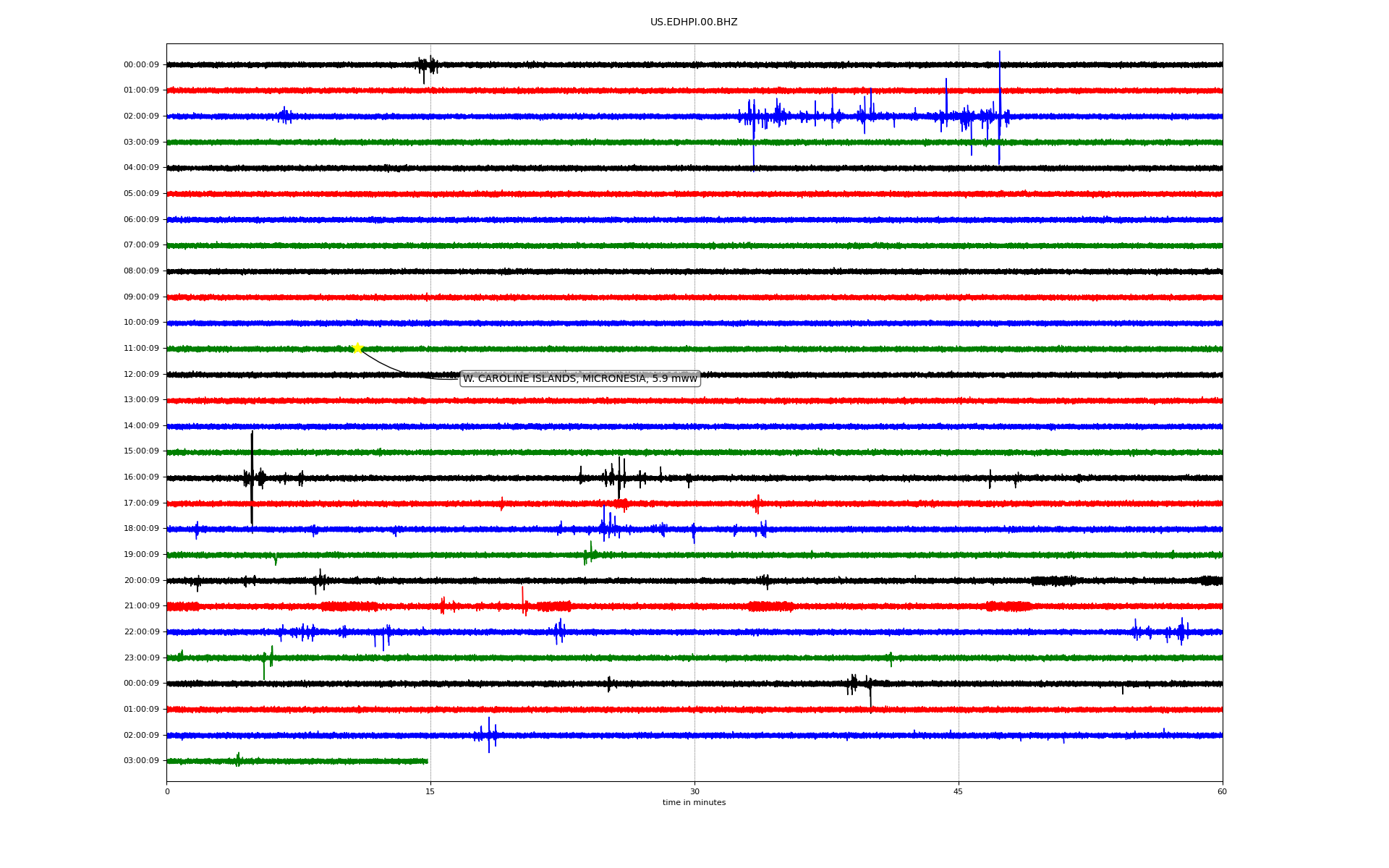Click the 11:00:09 row time label

[141, 349]
